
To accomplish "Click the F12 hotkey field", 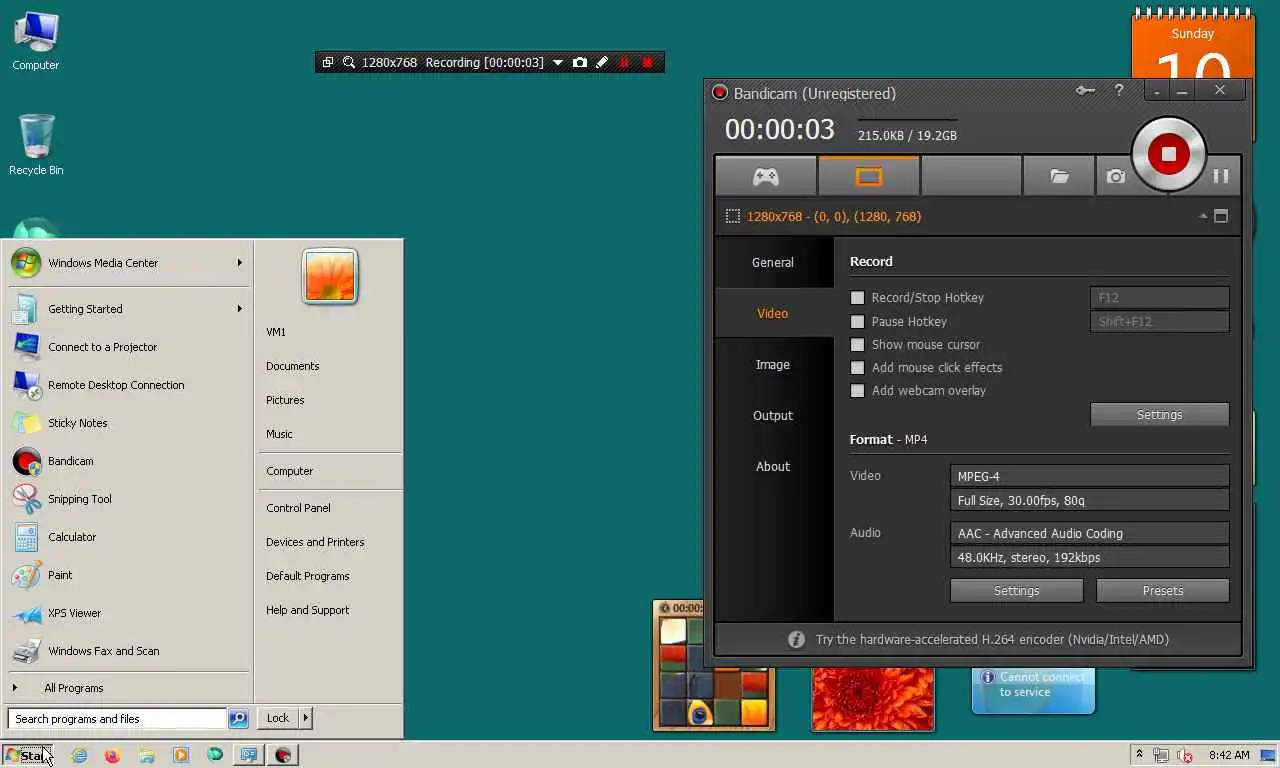I will 1159,297.
